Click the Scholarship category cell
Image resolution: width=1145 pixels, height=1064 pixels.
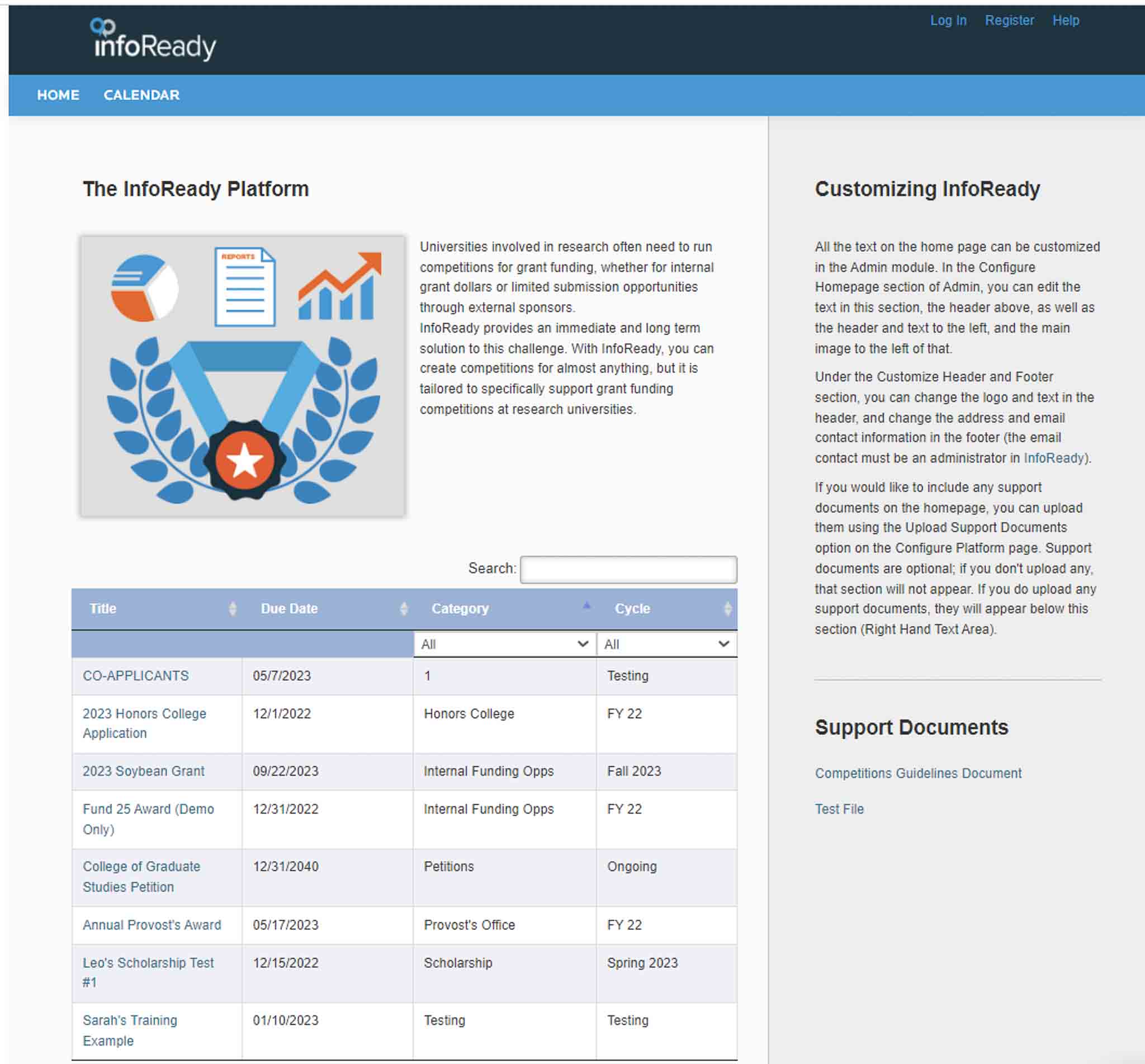point(505,973)
